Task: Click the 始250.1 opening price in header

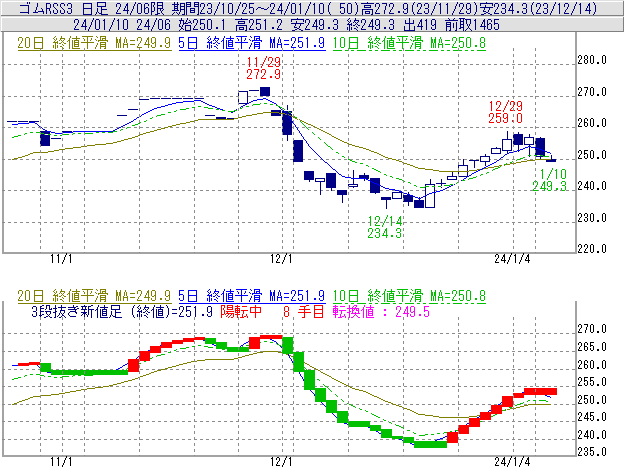Action: (202, 25)
